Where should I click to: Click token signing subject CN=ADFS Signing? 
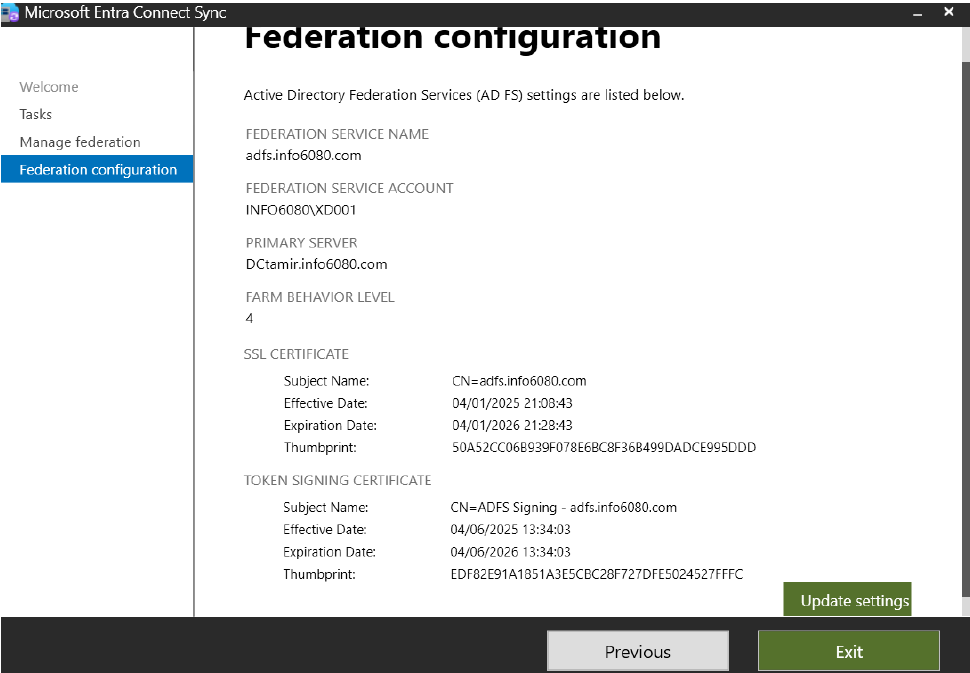[564, 508]
